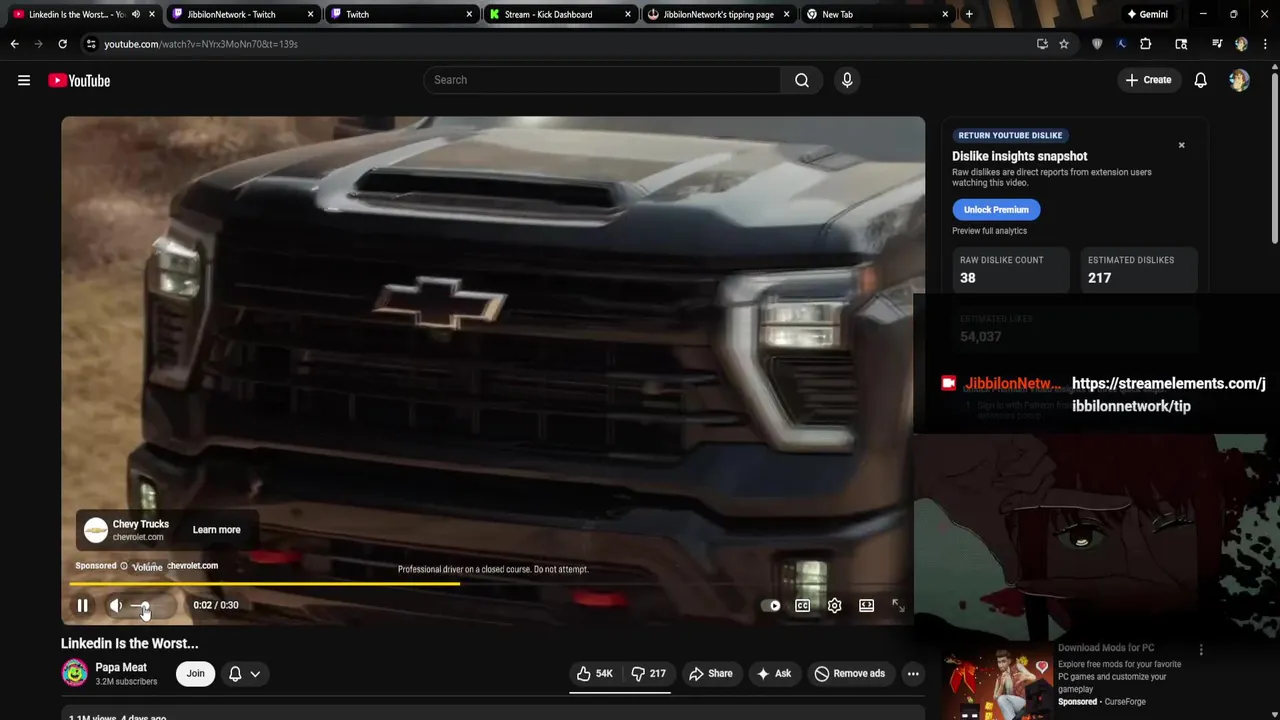Screen dimensions: 1280x720
Task: Open the Create menu button
Action: point(1147,80)
